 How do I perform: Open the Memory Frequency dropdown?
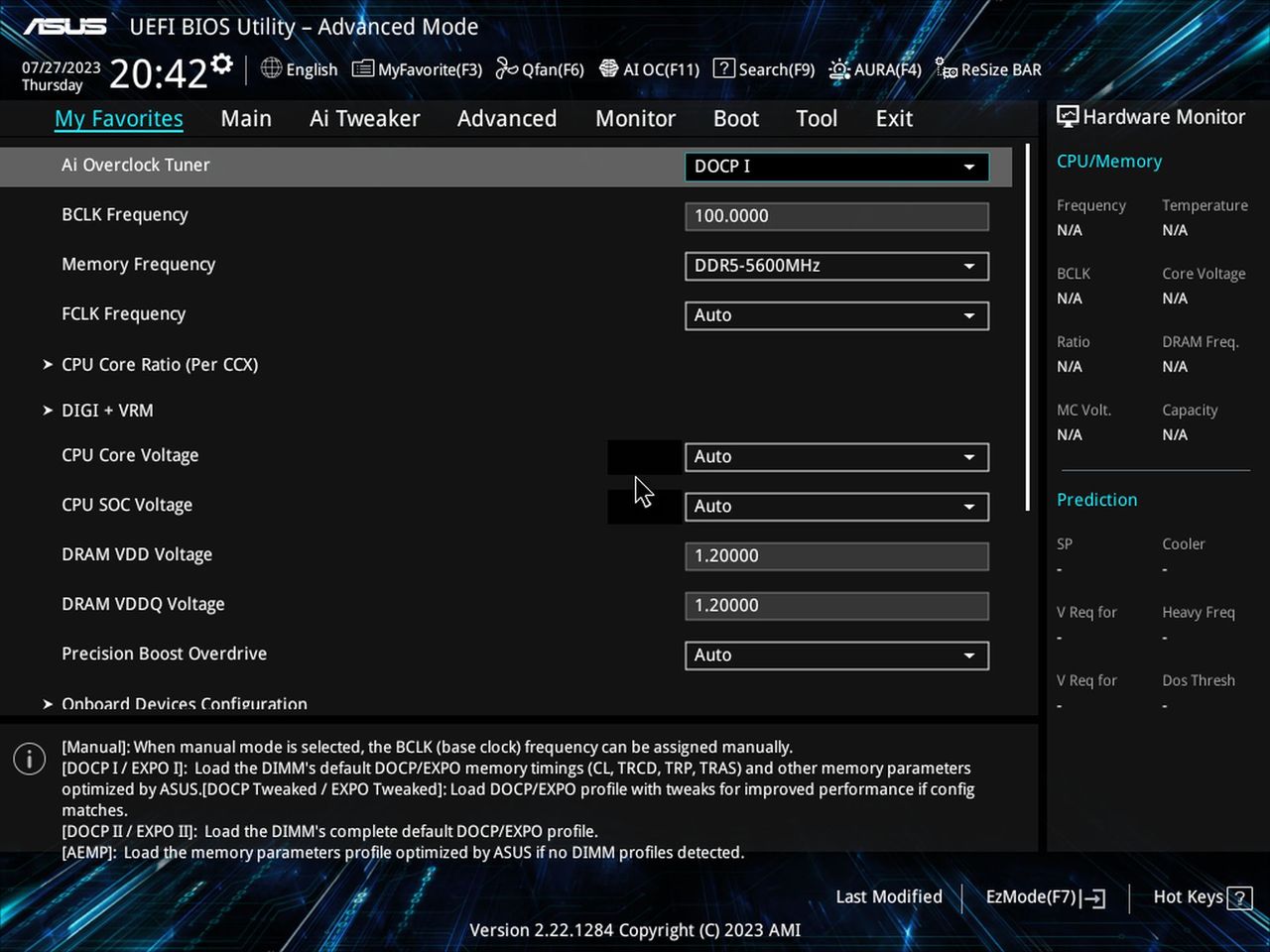click(836, 266)
